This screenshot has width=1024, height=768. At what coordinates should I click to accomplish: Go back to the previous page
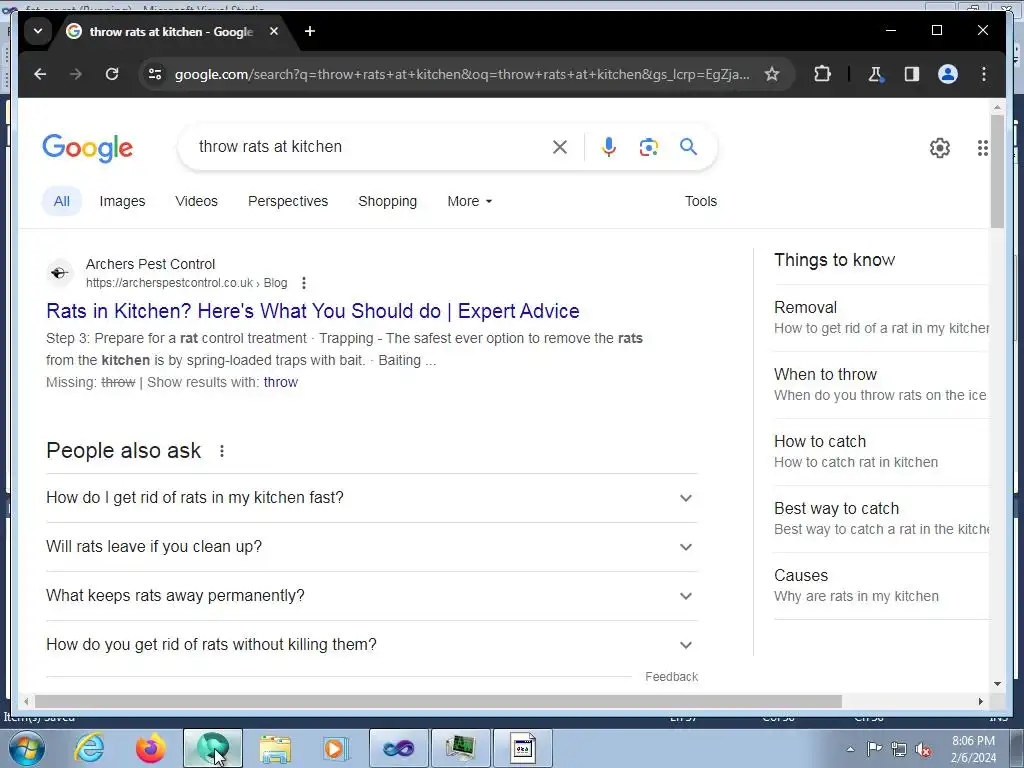point(40,74)
